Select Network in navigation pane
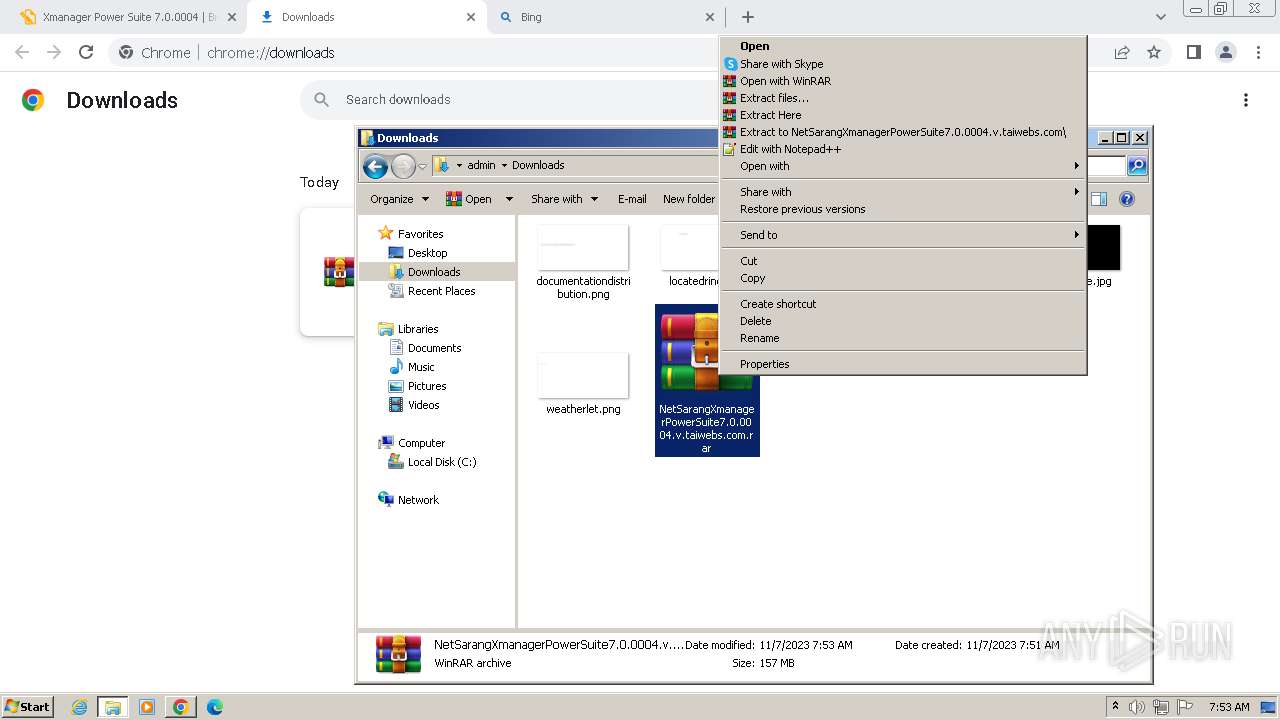 pyautogui.click(x=418, y=500)
